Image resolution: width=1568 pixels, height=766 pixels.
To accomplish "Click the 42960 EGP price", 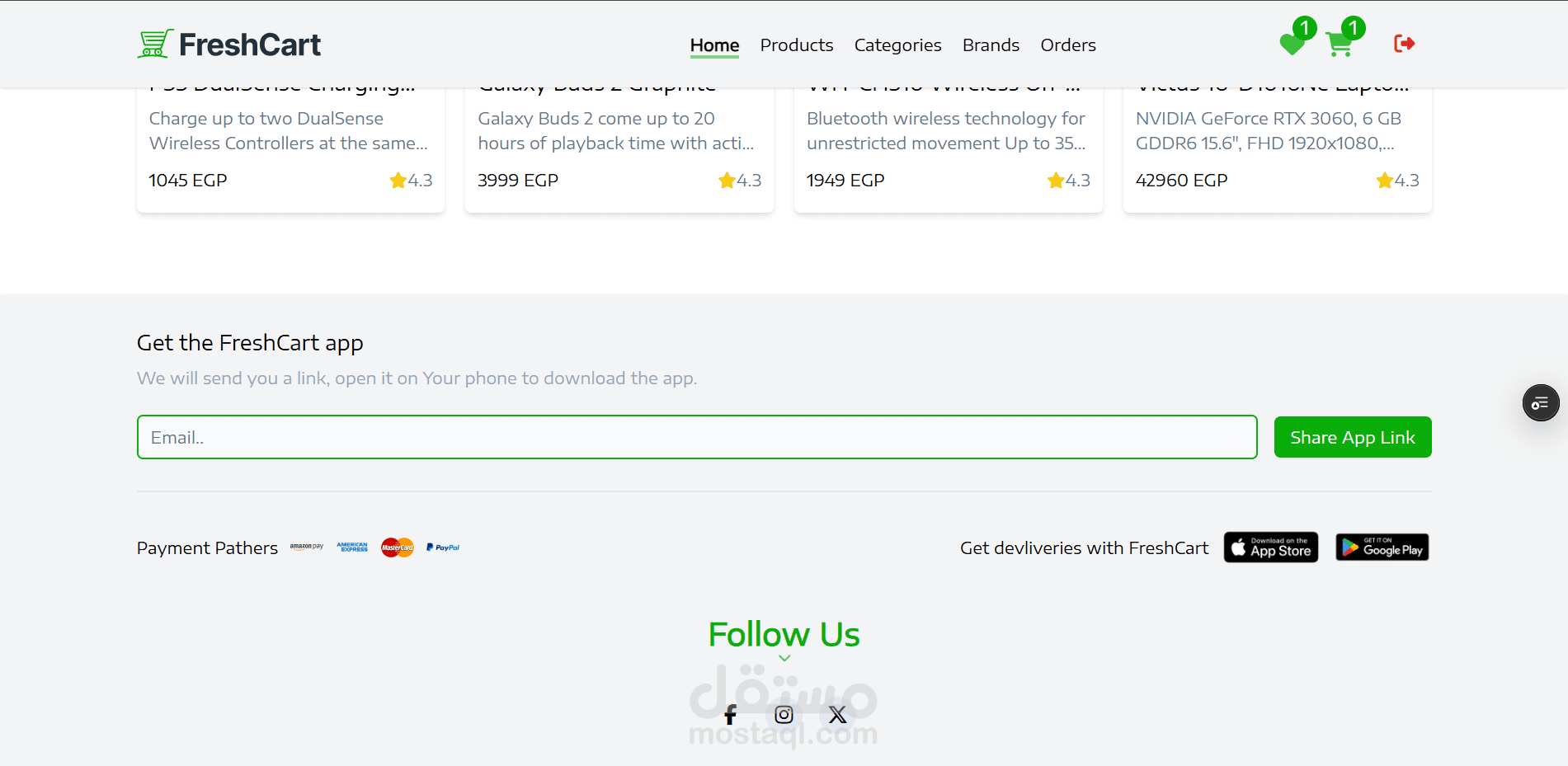I will 1182,181.
